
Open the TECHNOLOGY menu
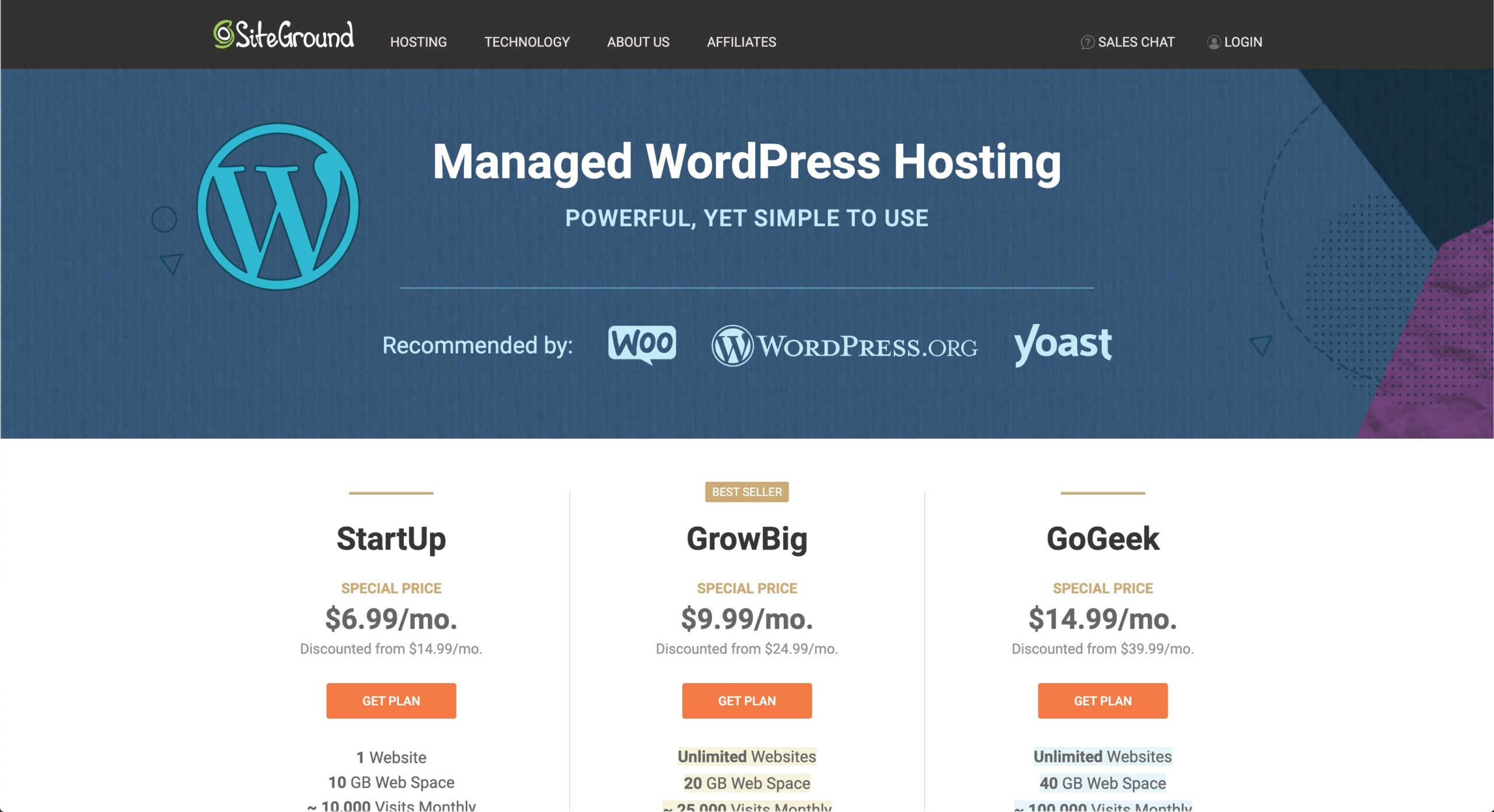[x=526, y=41]
